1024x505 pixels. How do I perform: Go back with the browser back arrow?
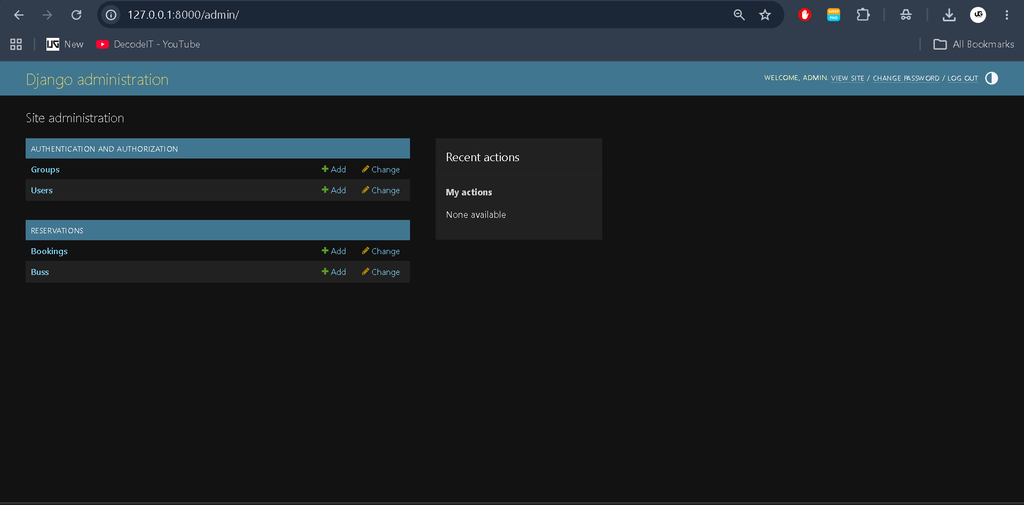point(18,14)
